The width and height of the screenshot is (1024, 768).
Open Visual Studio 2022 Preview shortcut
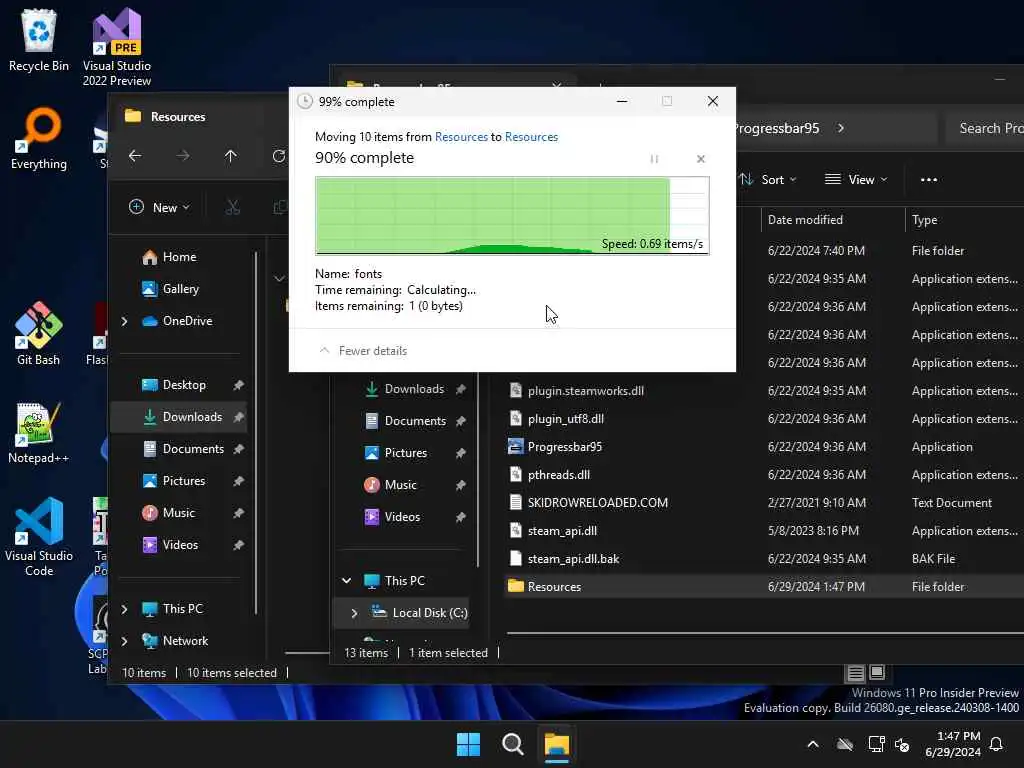click(117, 47)
